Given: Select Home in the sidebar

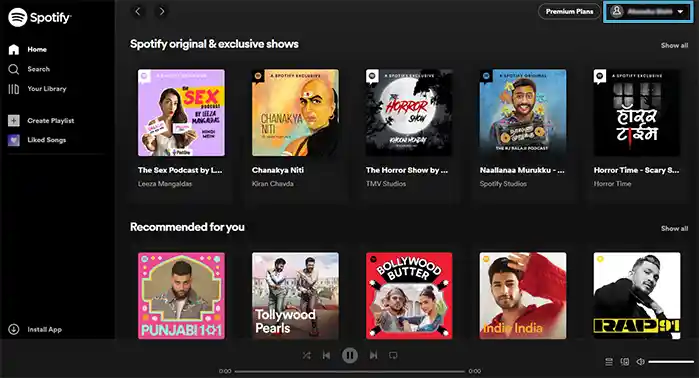Looking at the screenshot, I should 37,49.
